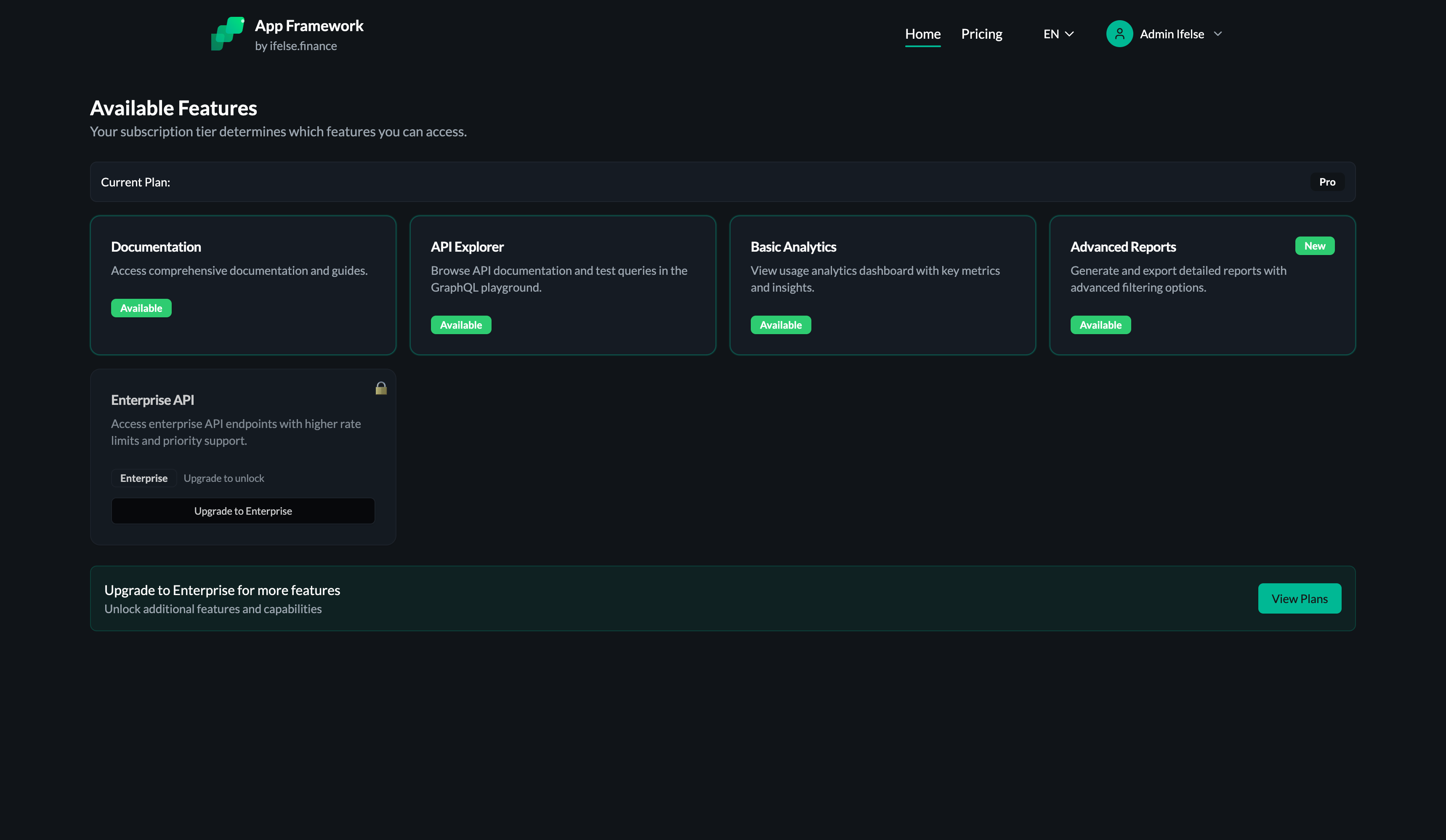
Task: Click the Enterprise tier badge
Action: pos(144,478)
